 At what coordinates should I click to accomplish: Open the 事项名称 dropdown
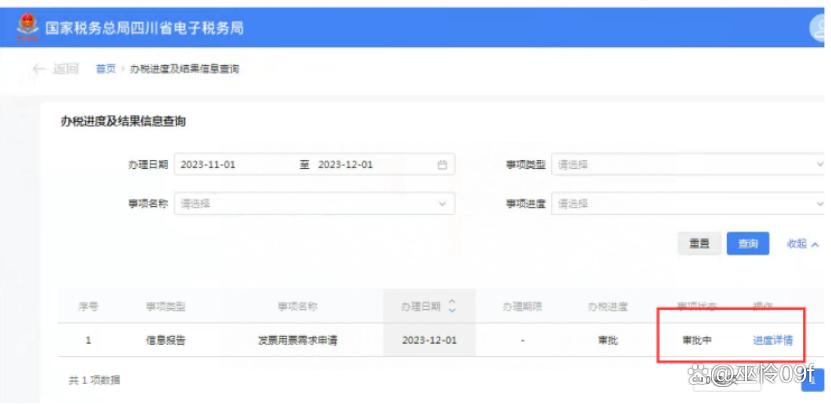click(x=314, y=204)
